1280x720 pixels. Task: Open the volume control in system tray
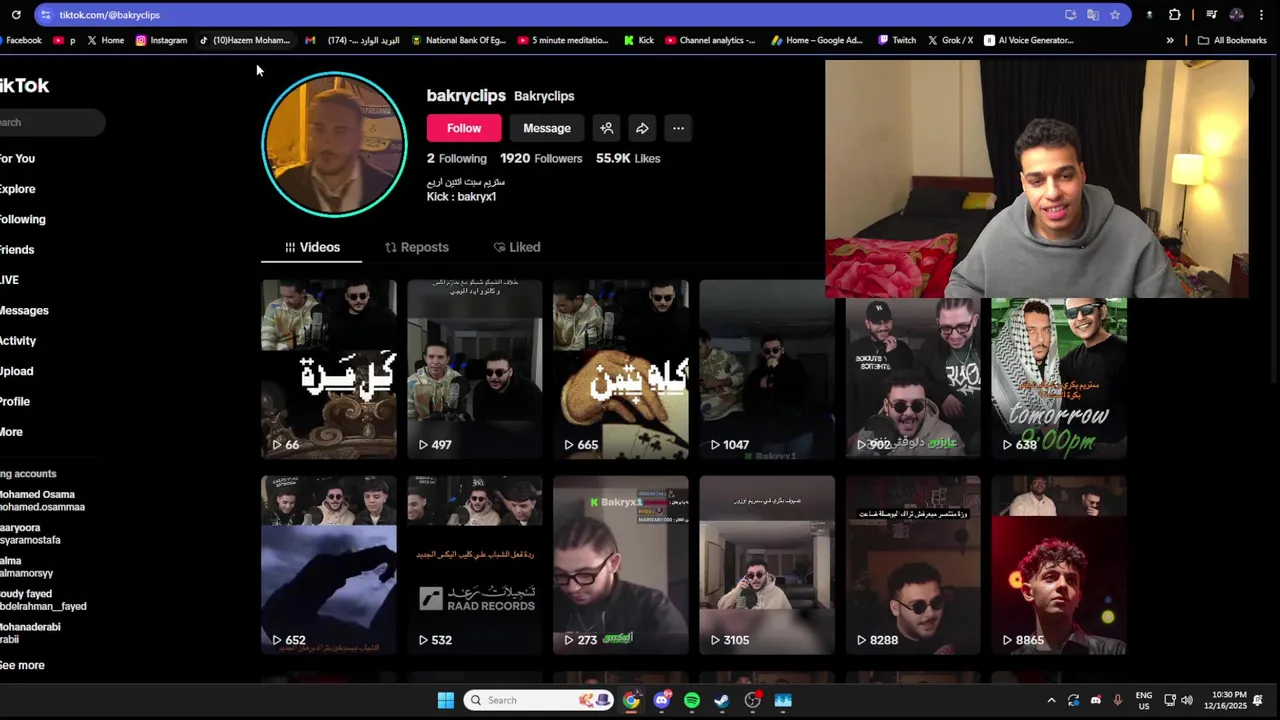[x=1187, y=700]
